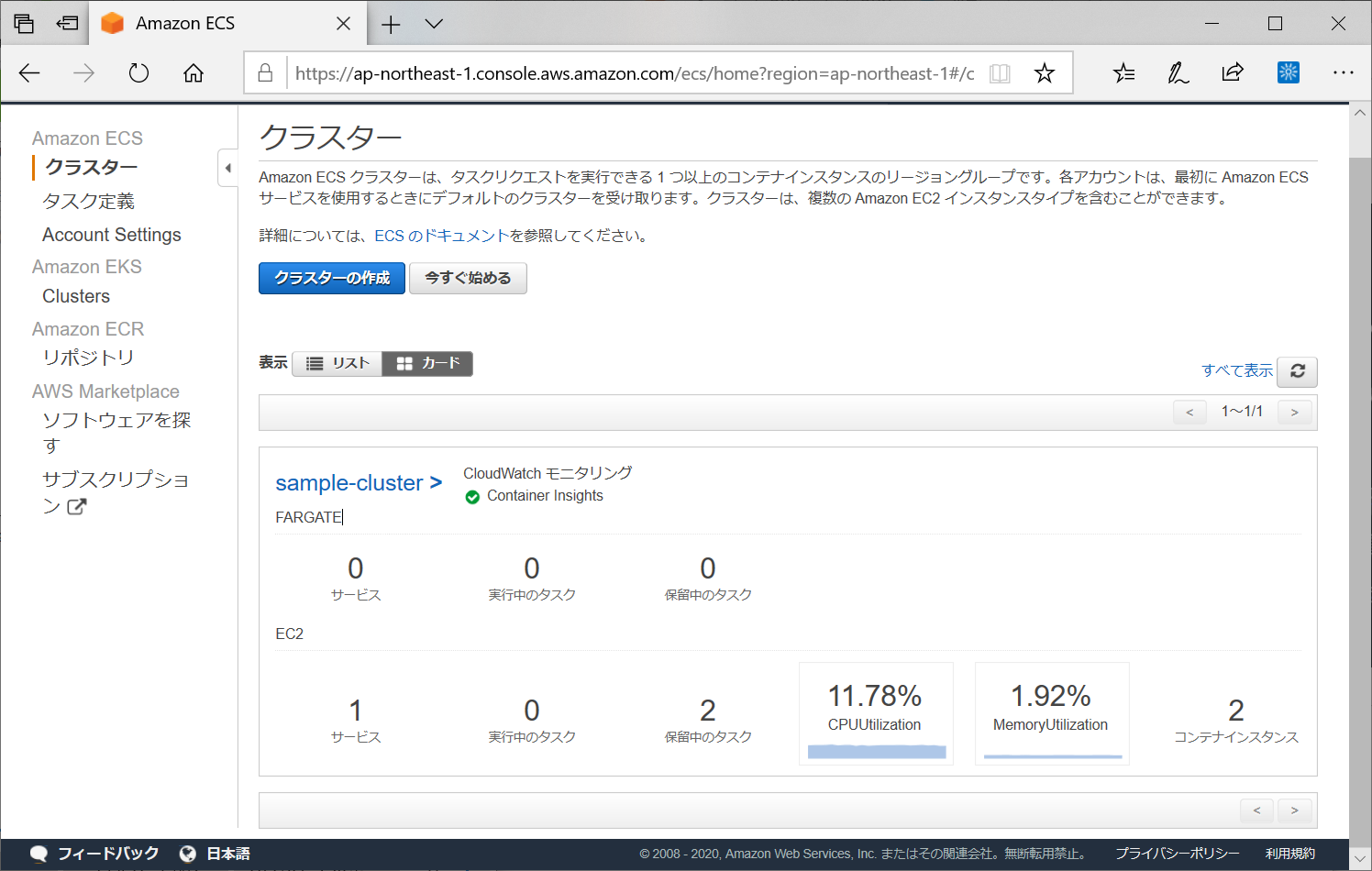This screenshot has width=1372, height=871.
Task: Share this page icon
Action: pyautogui.click(x=1233, y=72)
